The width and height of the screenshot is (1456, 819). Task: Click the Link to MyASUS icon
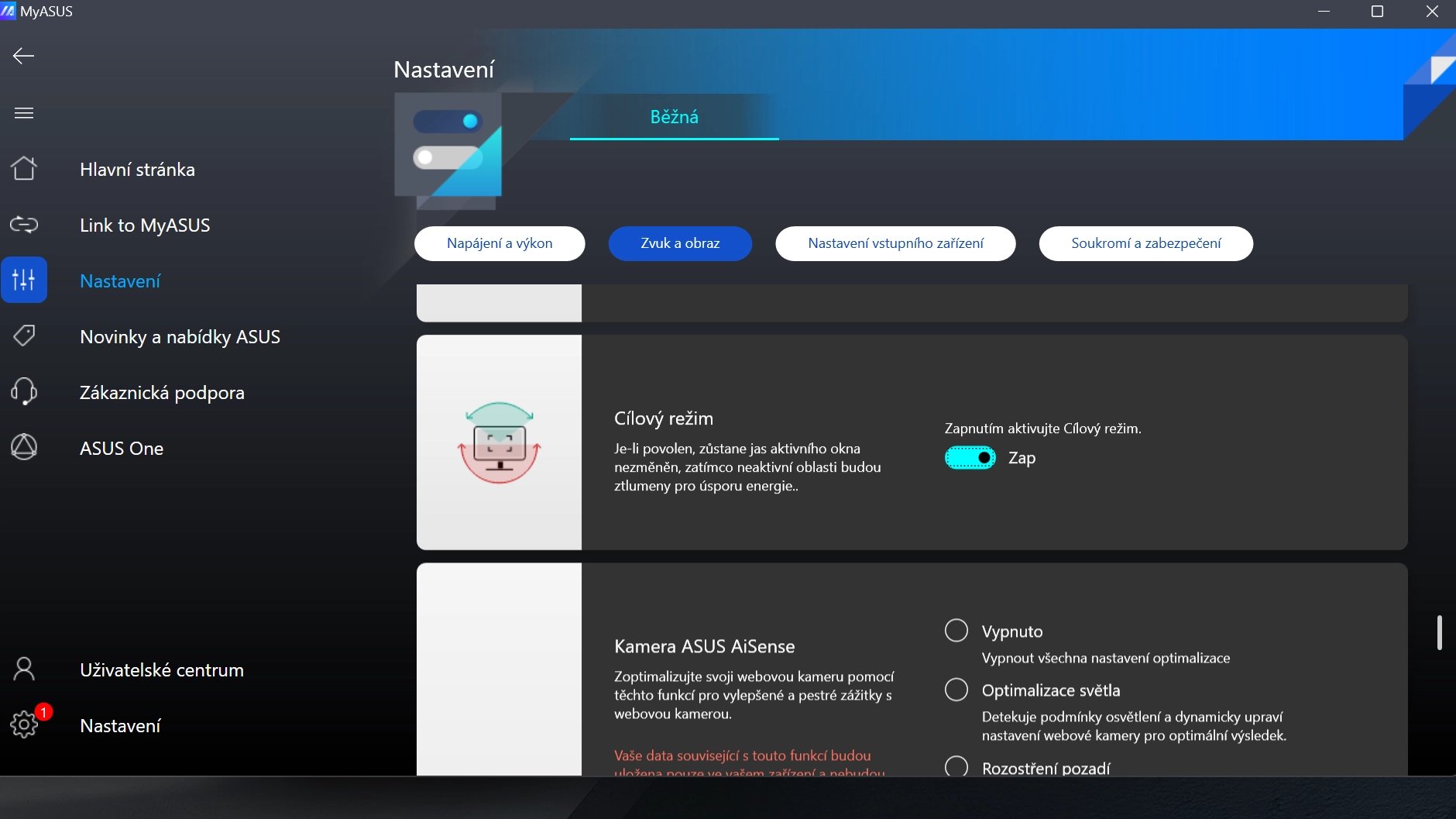pos(24,225)
